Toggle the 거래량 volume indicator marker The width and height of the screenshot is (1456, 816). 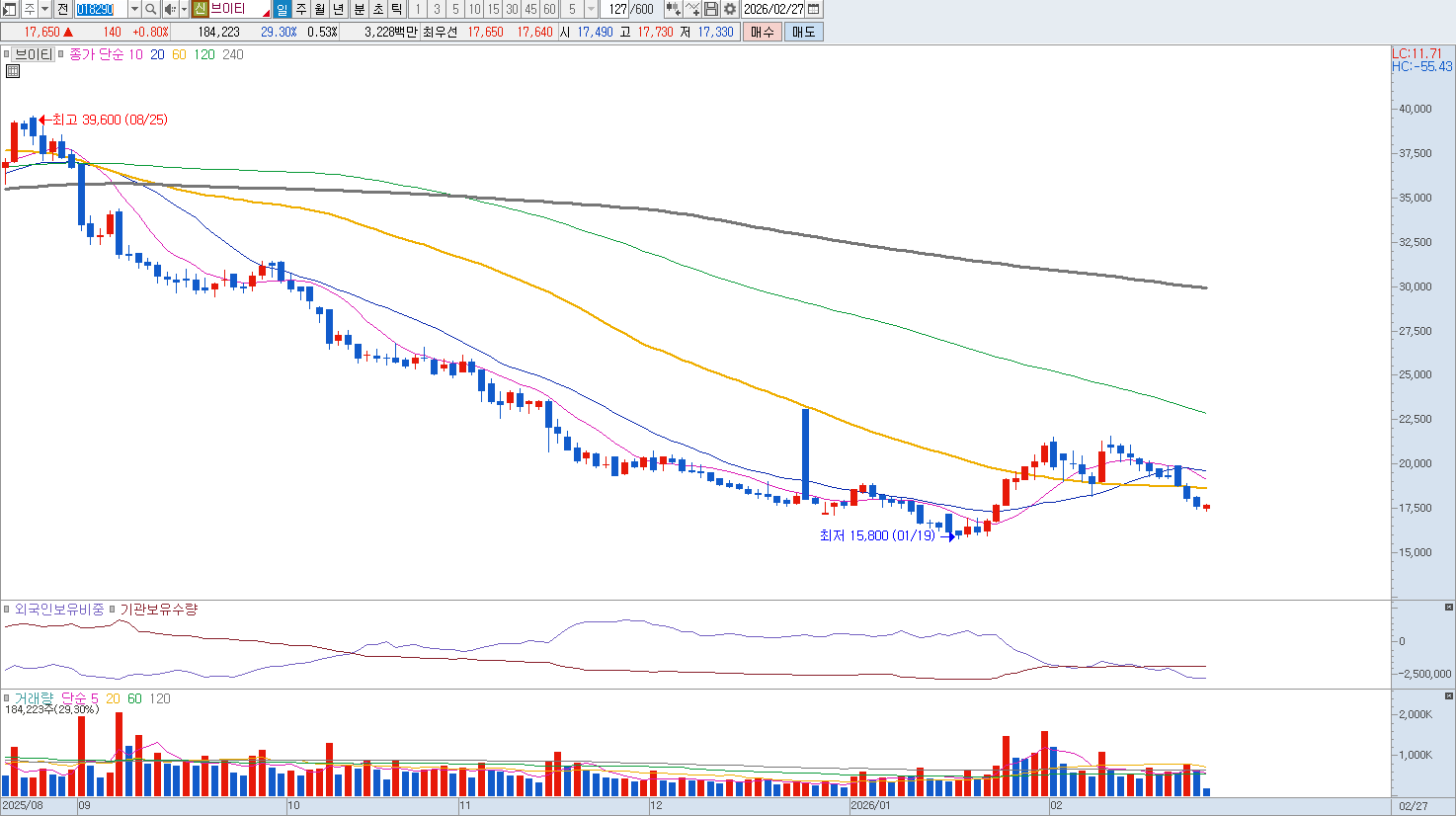pos(6,698)
